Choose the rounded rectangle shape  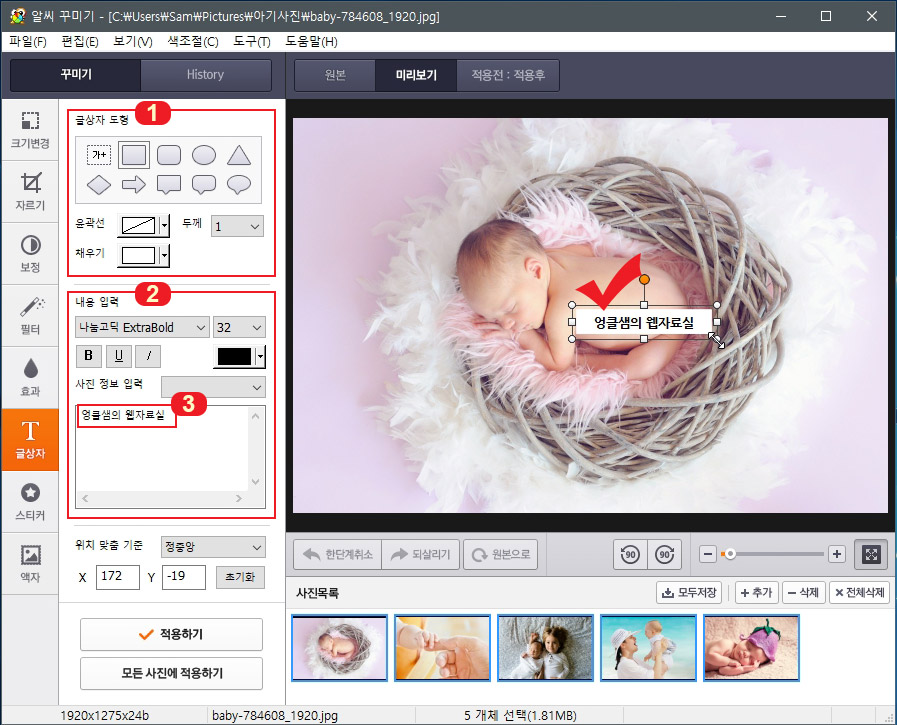[x=169, y=154]
